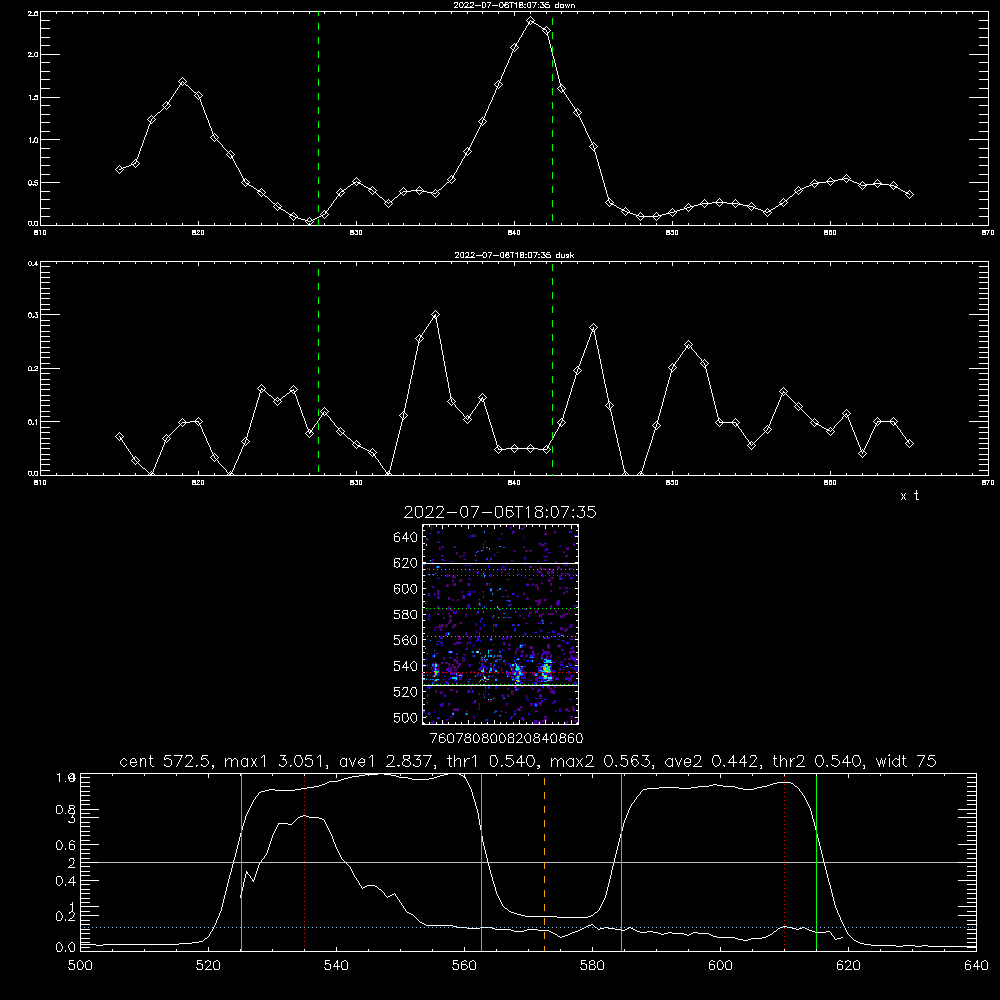Click the upper white horizontal line in heatmap
Viewport: 1000px width, 1000px height.
click(x=501, y=563)
